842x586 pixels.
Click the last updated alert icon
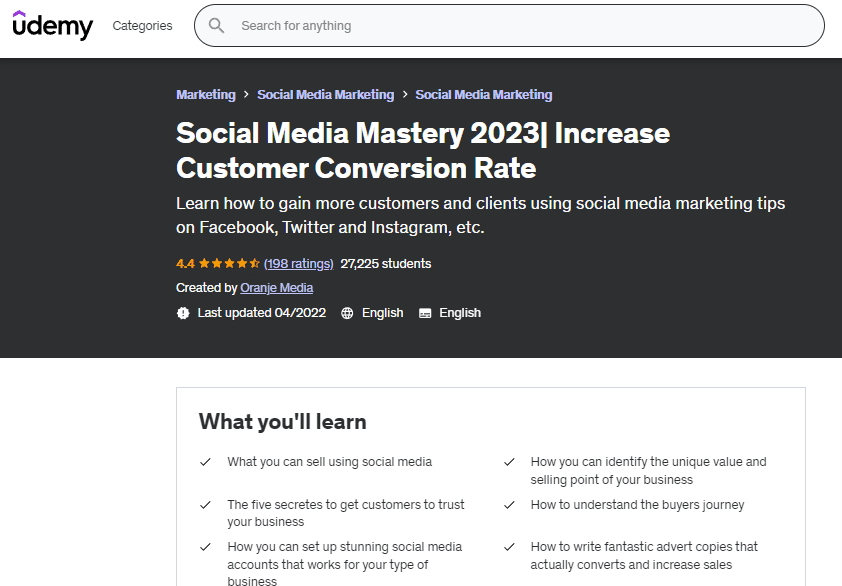(183, 313)
